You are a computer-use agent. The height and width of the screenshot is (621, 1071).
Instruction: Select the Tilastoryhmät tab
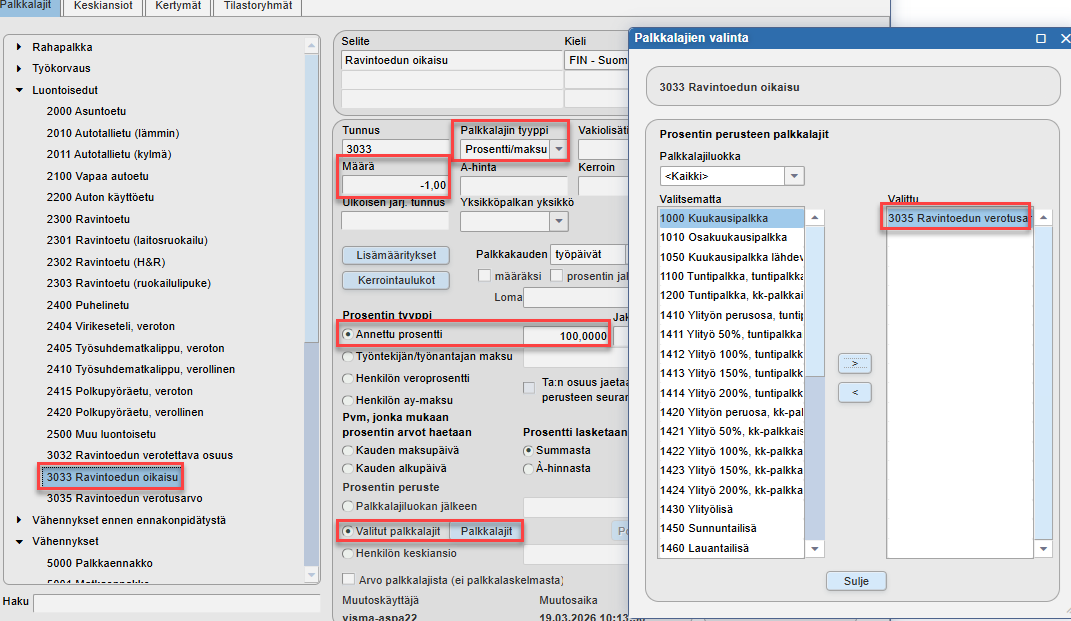pos(258,6)
